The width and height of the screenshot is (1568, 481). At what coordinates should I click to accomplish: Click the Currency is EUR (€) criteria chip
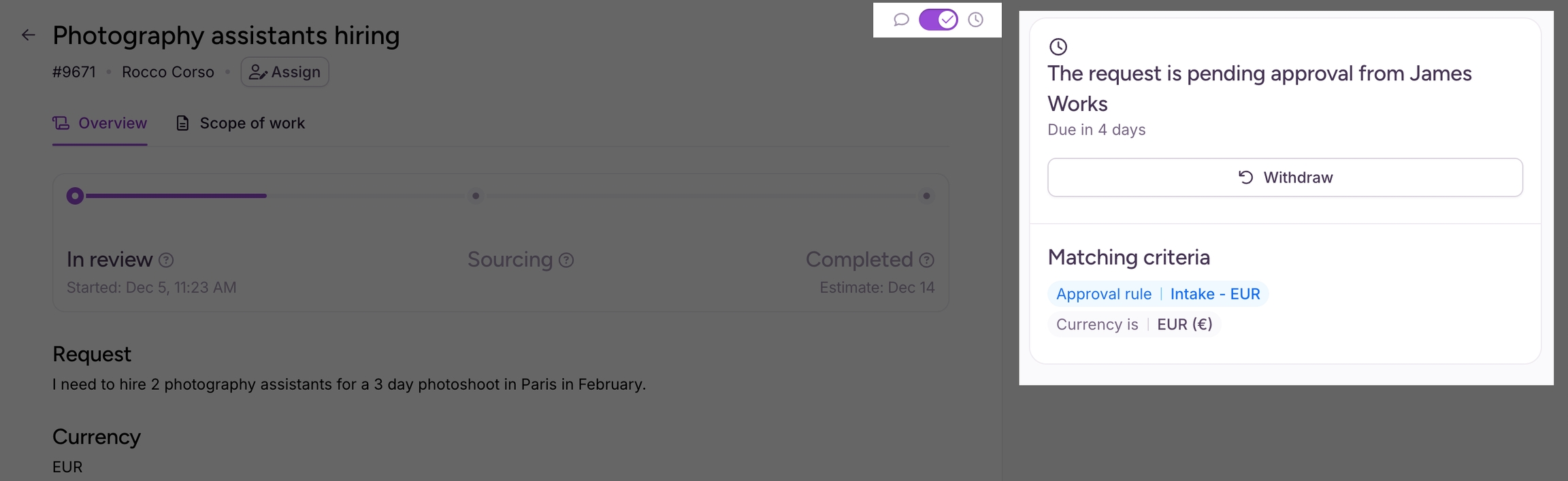click(1134, 325)
